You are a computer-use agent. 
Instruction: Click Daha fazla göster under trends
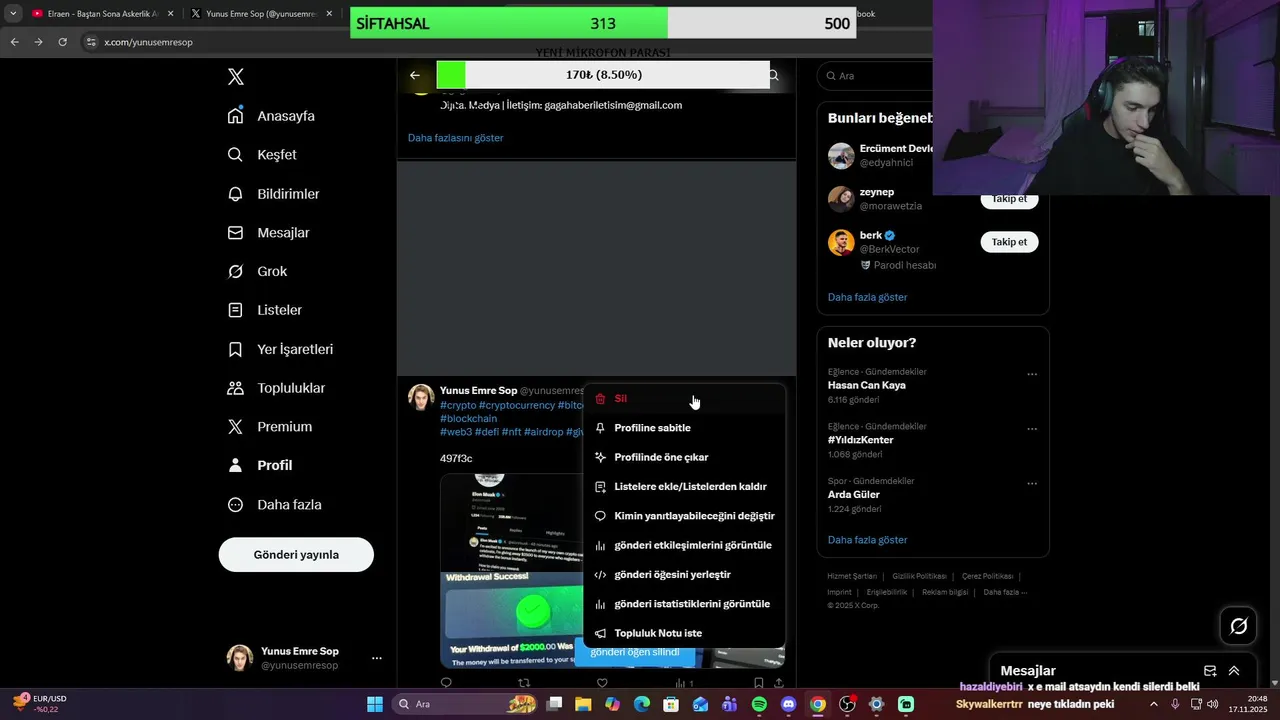pyautogui.click(x=867, y=540)
